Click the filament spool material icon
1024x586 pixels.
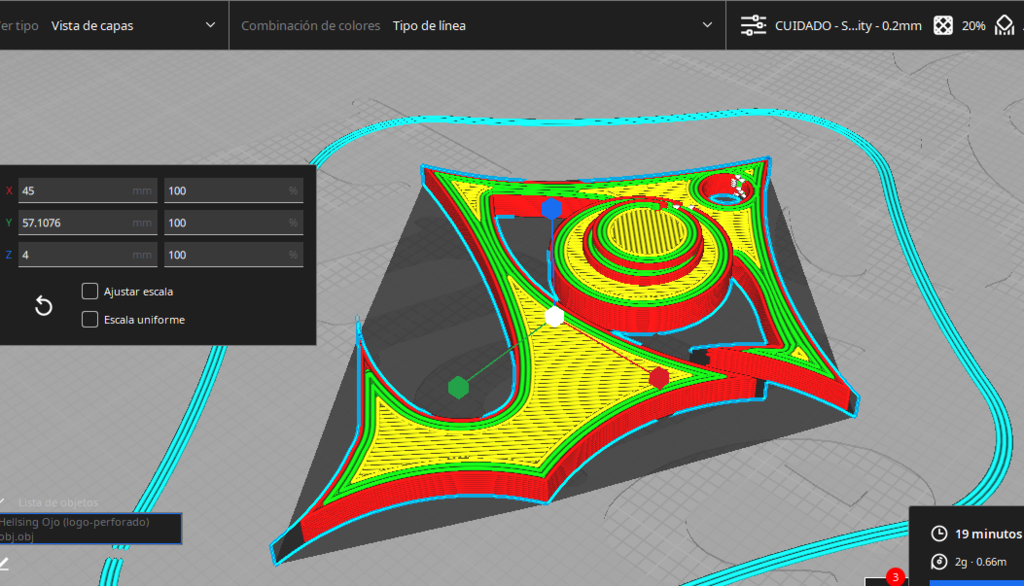[939, 562]
